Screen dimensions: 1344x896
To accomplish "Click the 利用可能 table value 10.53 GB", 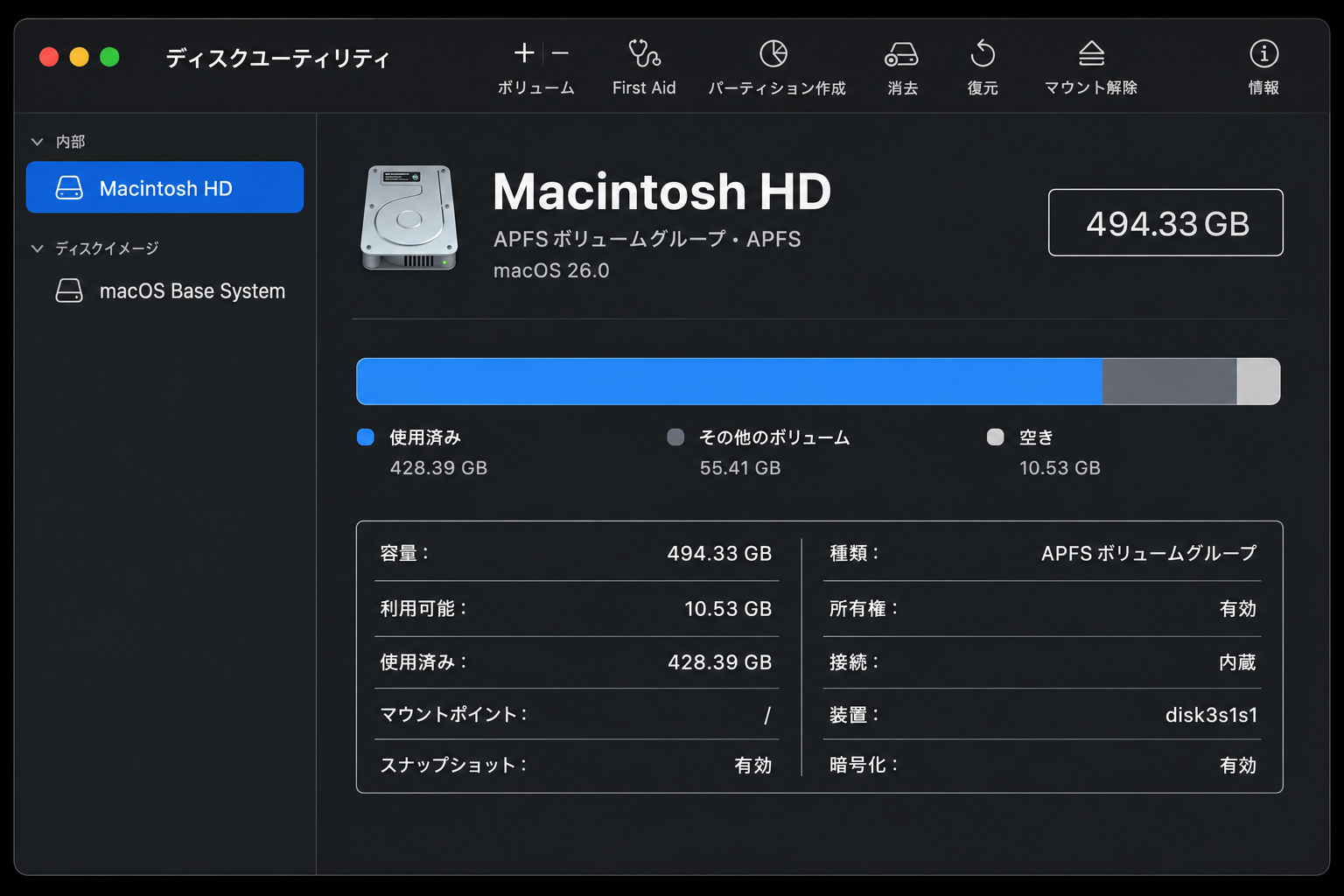I will point(728,608).
